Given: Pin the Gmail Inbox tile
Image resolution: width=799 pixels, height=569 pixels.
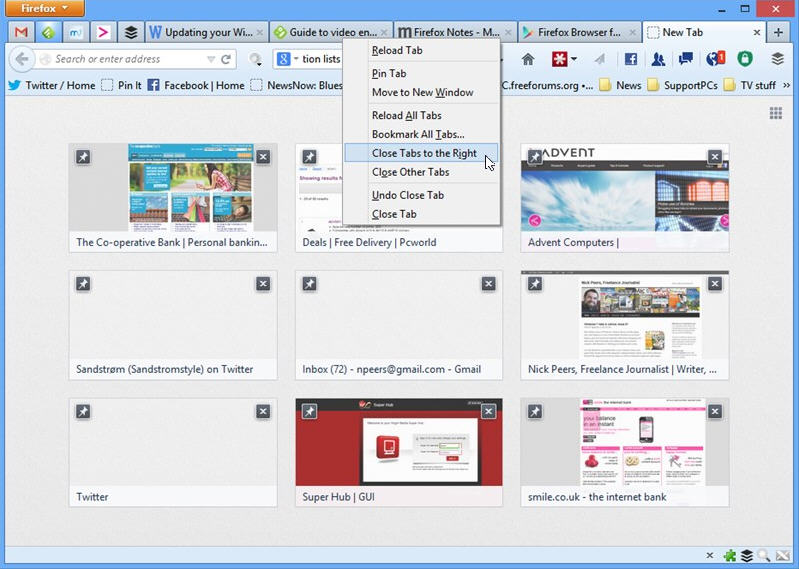Looking at the screenshot, I should tap(309, 284).
